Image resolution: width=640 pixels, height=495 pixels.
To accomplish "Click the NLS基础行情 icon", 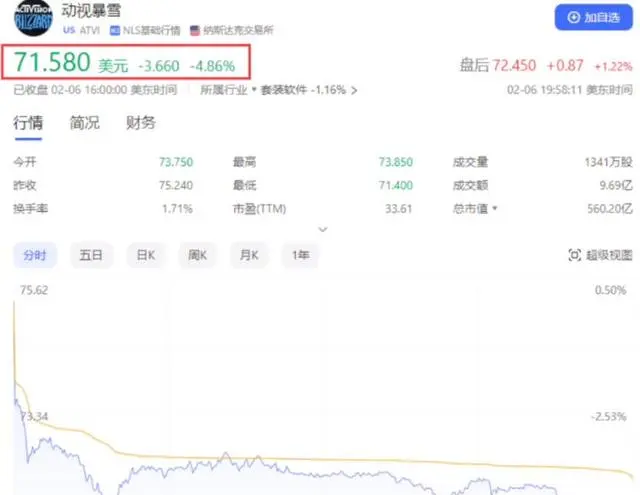I will tap(115, 30).
